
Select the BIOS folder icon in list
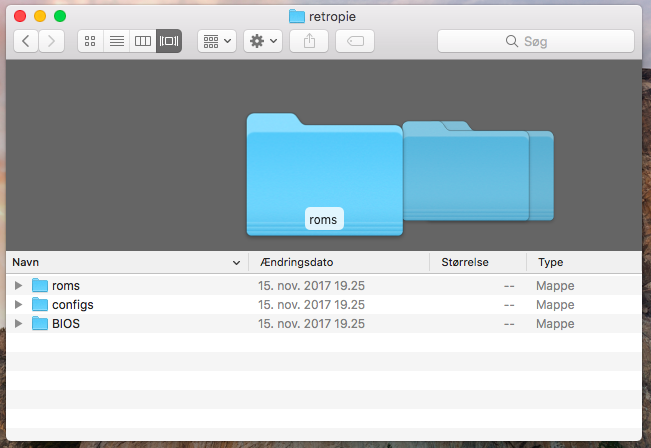click(40, 323)
